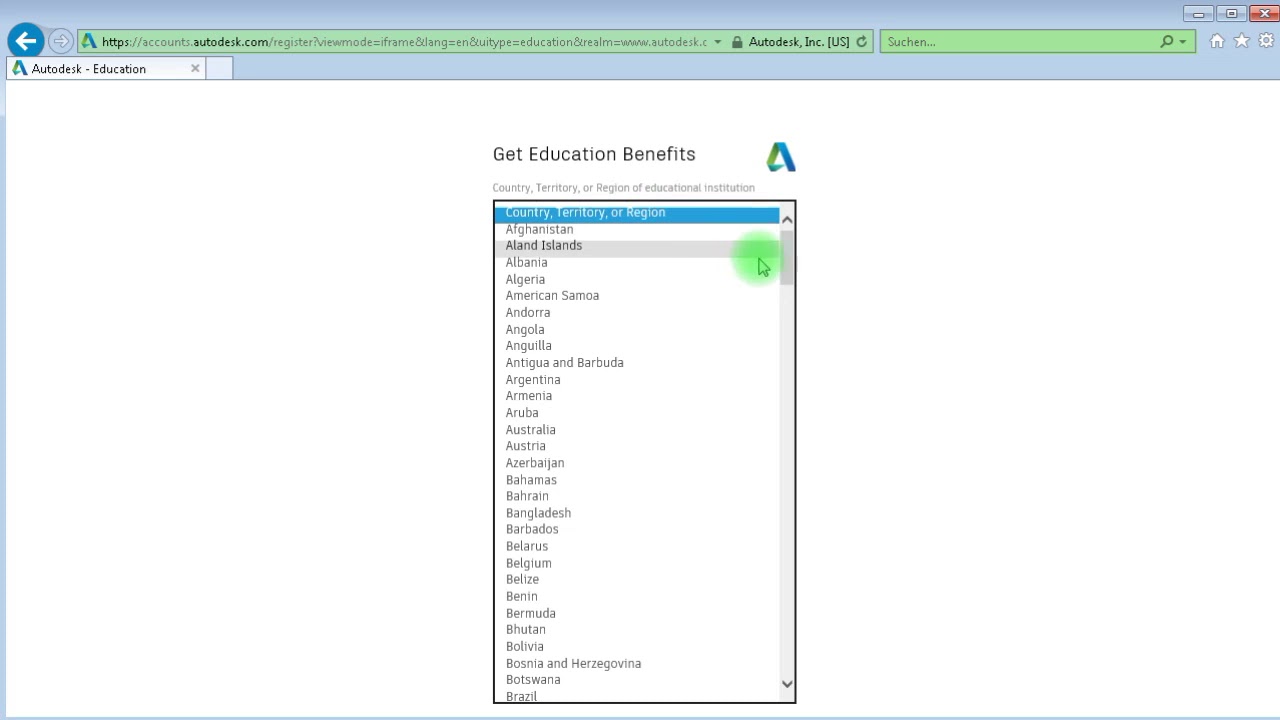Close the Autodesk - Education tab
This screenshot has height=720, width=1280.
tap(195, 68)
